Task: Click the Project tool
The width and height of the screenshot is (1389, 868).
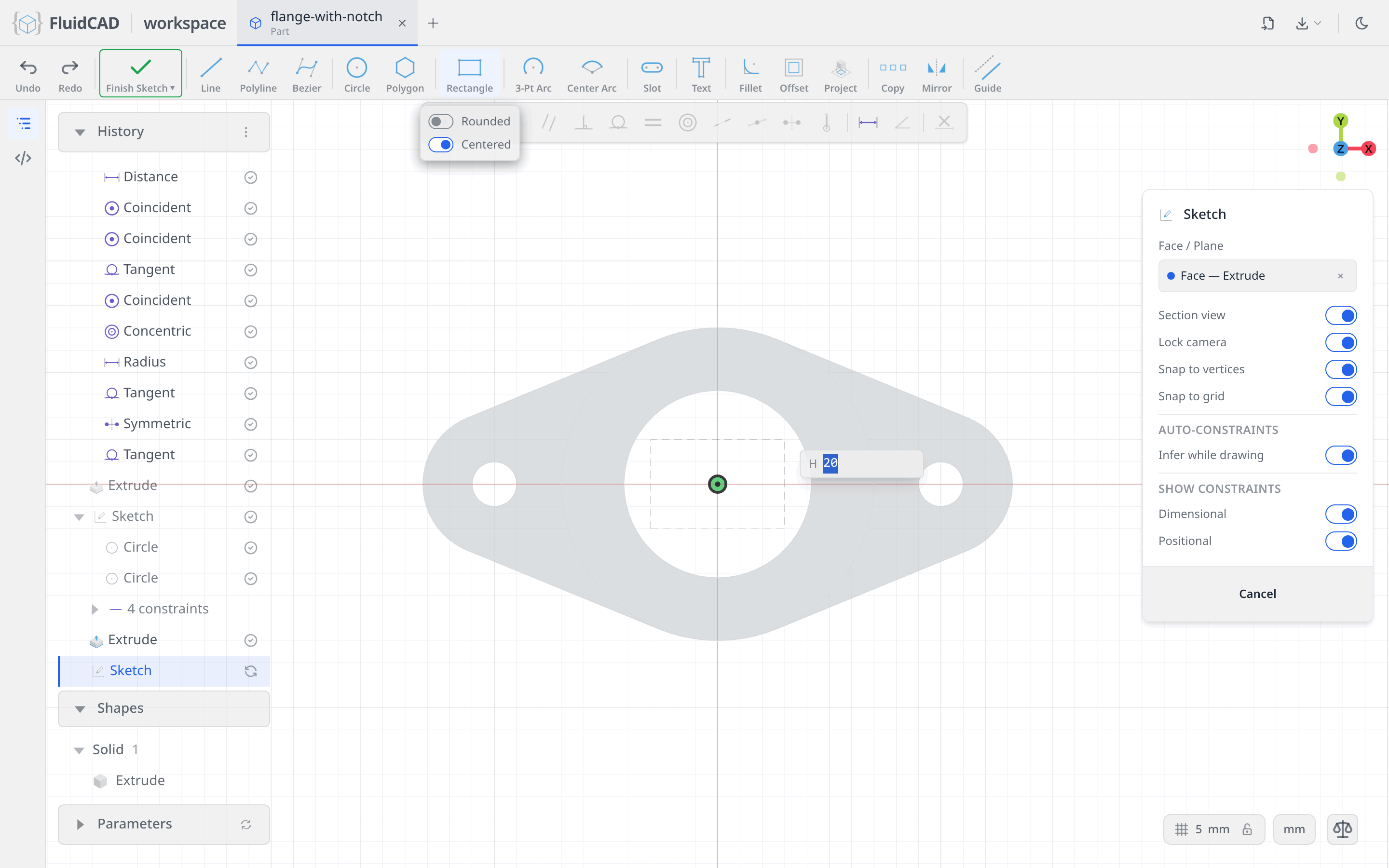Action: coord(840,75)
